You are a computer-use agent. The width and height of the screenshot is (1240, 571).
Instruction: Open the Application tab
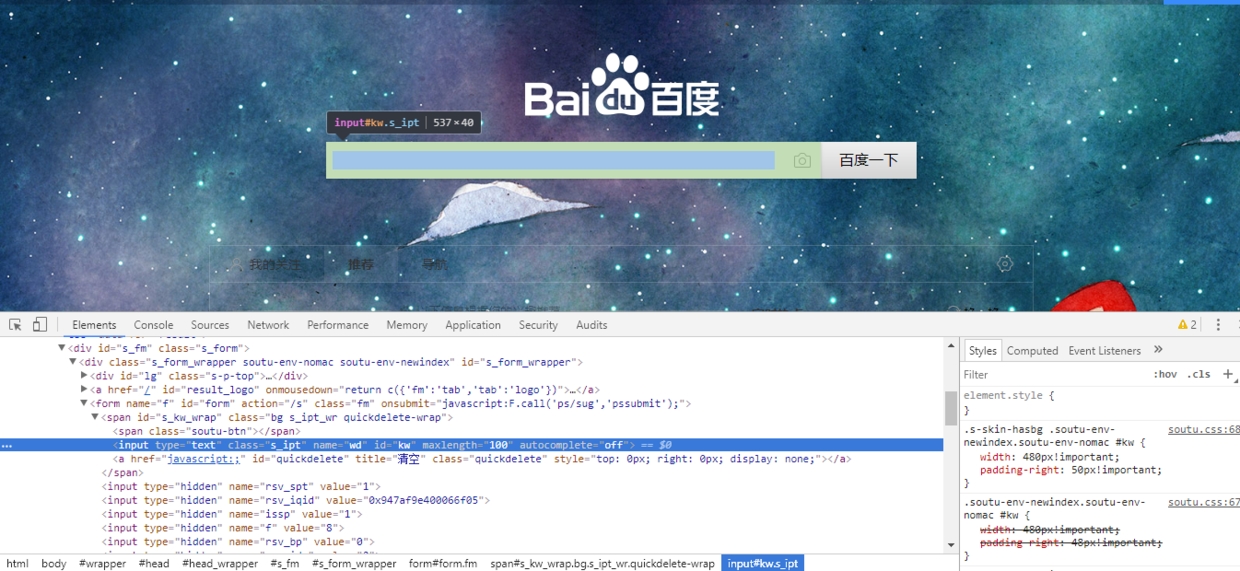coord(473,325)
